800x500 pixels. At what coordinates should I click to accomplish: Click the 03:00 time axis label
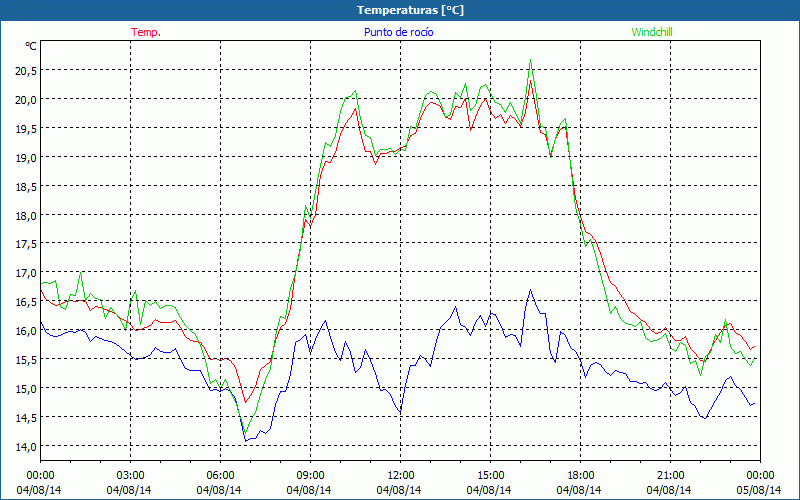coord(131,476)
